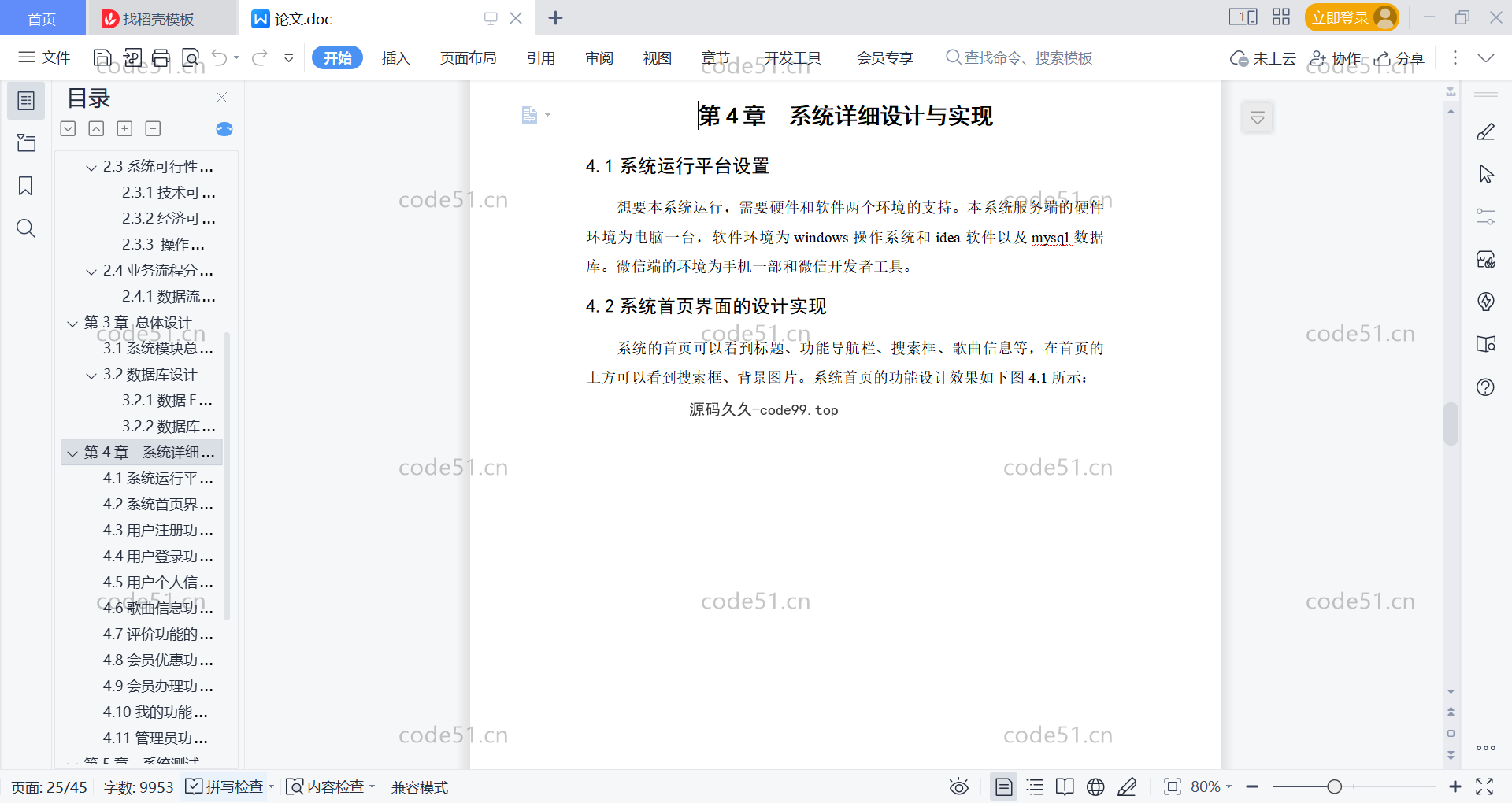
Task: Toggle spell check in status bar
Action: coord(224,786)
